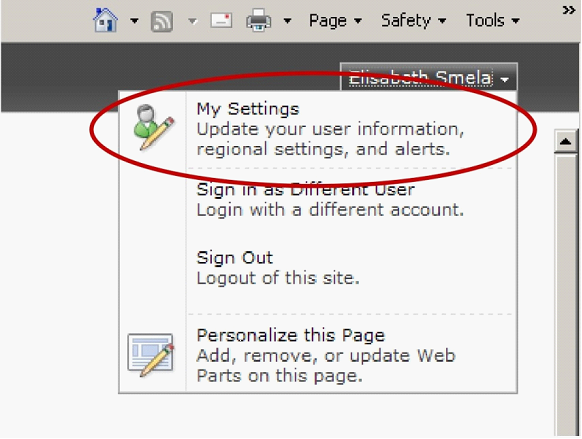Screen dimensions: 582x439
Task: Open the Safety menu
Action: 413,20
